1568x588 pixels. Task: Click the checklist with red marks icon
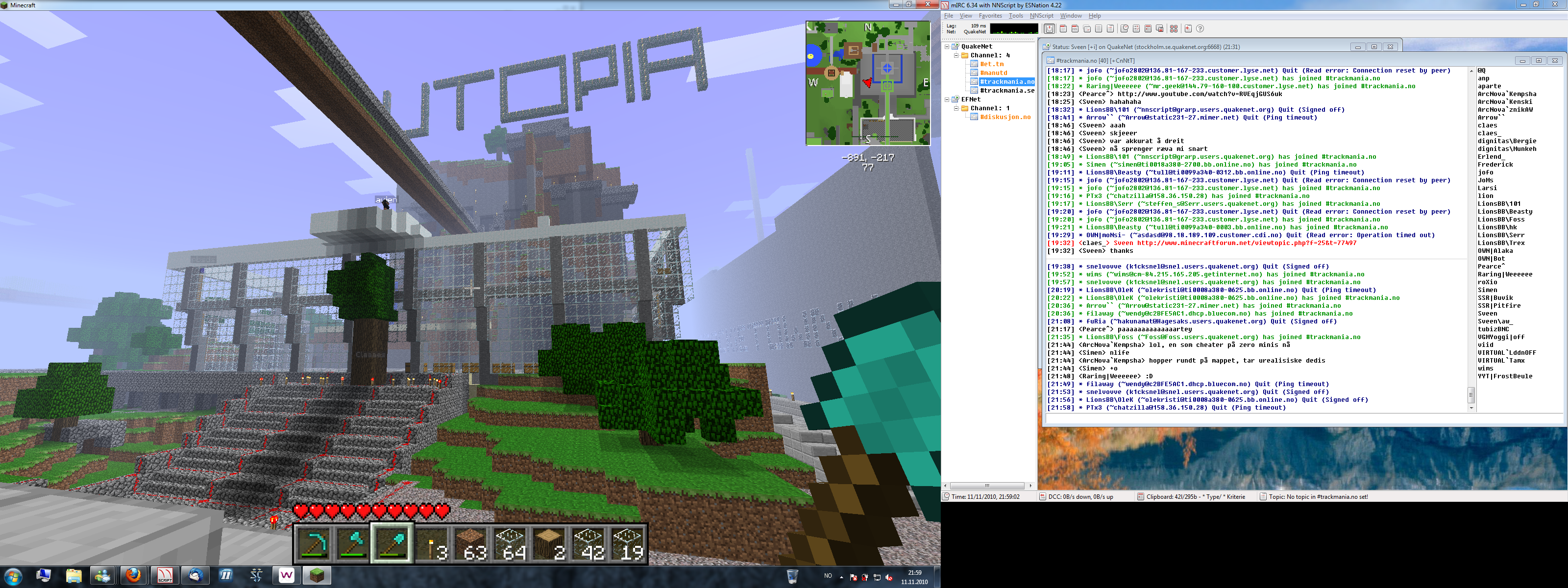point(1136,28)
